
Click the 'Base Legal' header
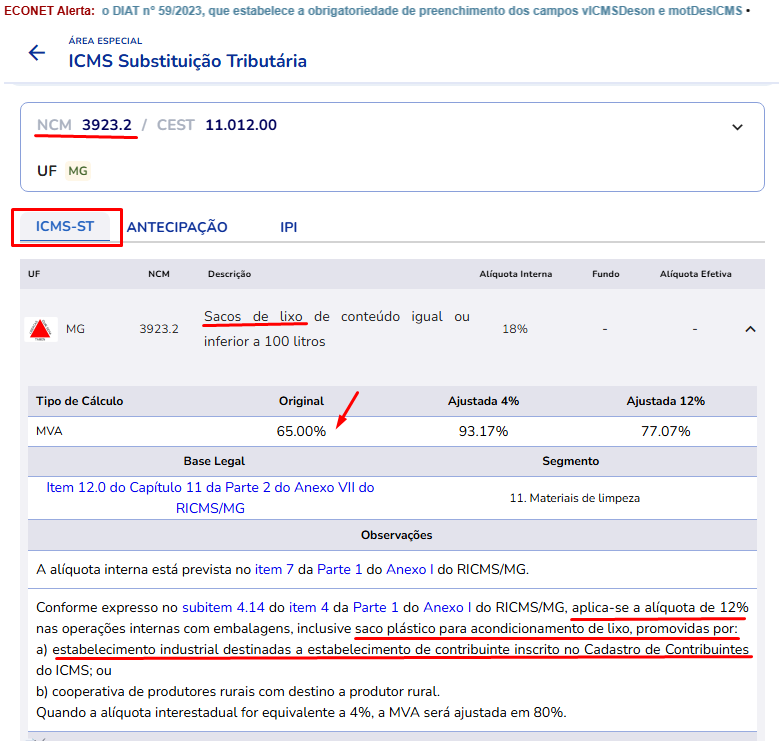[x=214, y=461]
